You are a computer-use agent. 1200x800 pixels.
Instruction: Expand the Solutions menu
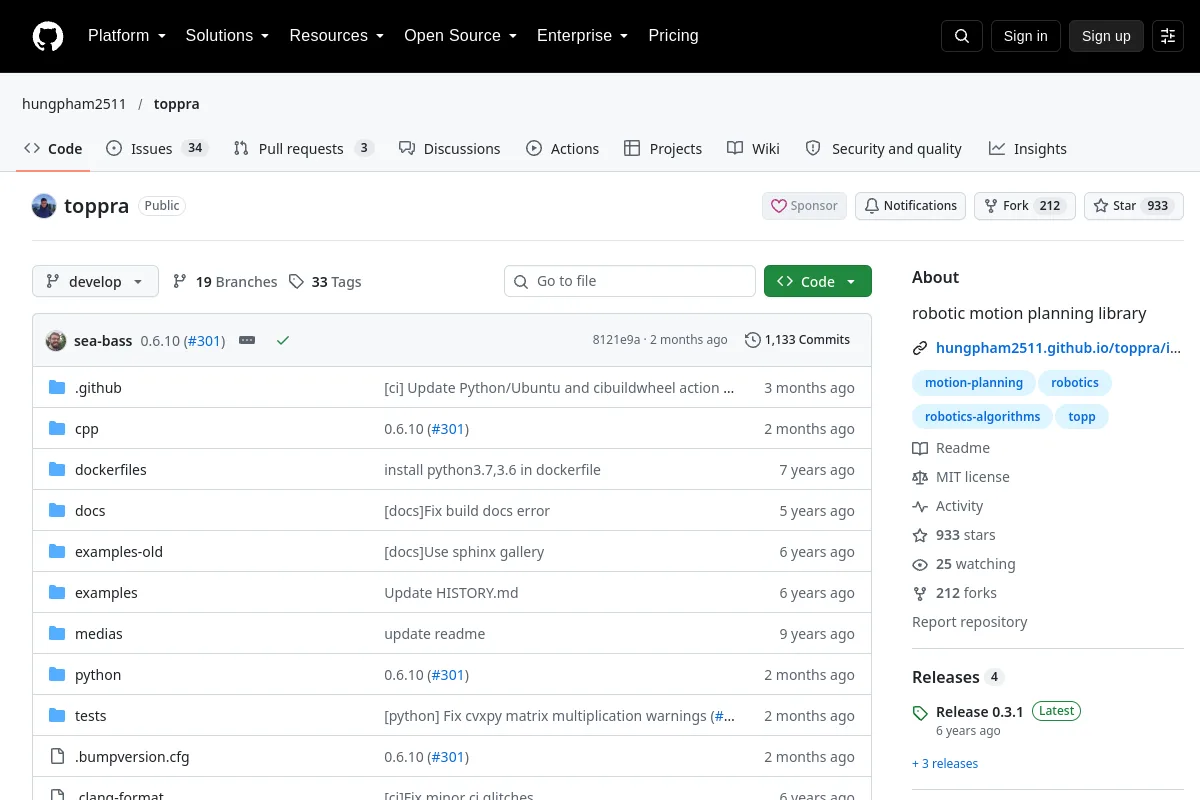pyautogui.click(x=227, y=36)
